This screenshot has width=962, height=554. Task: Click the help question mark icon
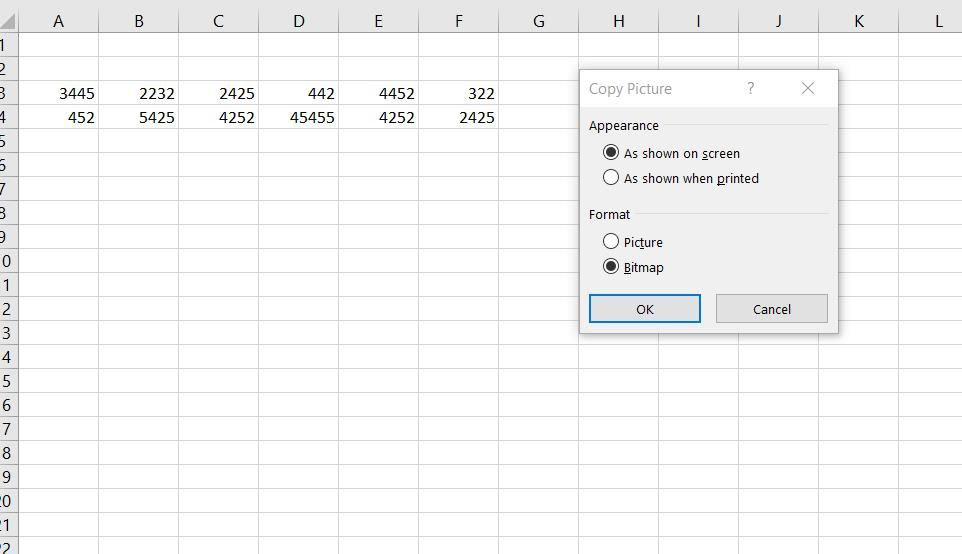pyautogui.click(x=750, y=88)
